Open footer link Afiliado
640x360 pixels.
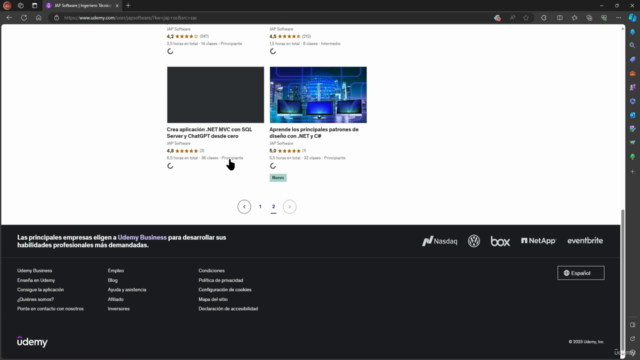(116, 299)
